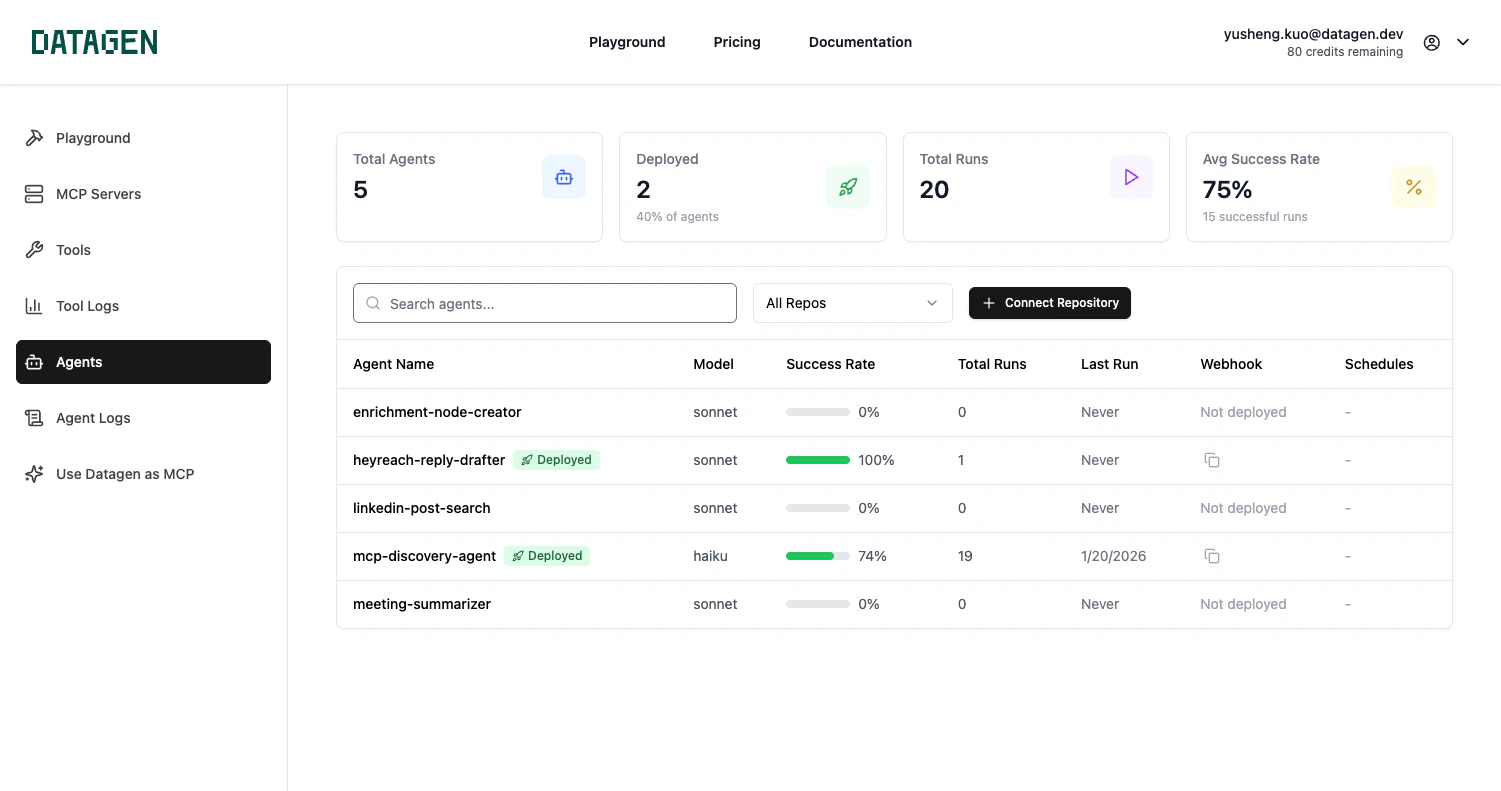Click Deployed badge on mcp-discovery-agent
This screenshot has height=791, width=1501.
(x=547, y=556)
